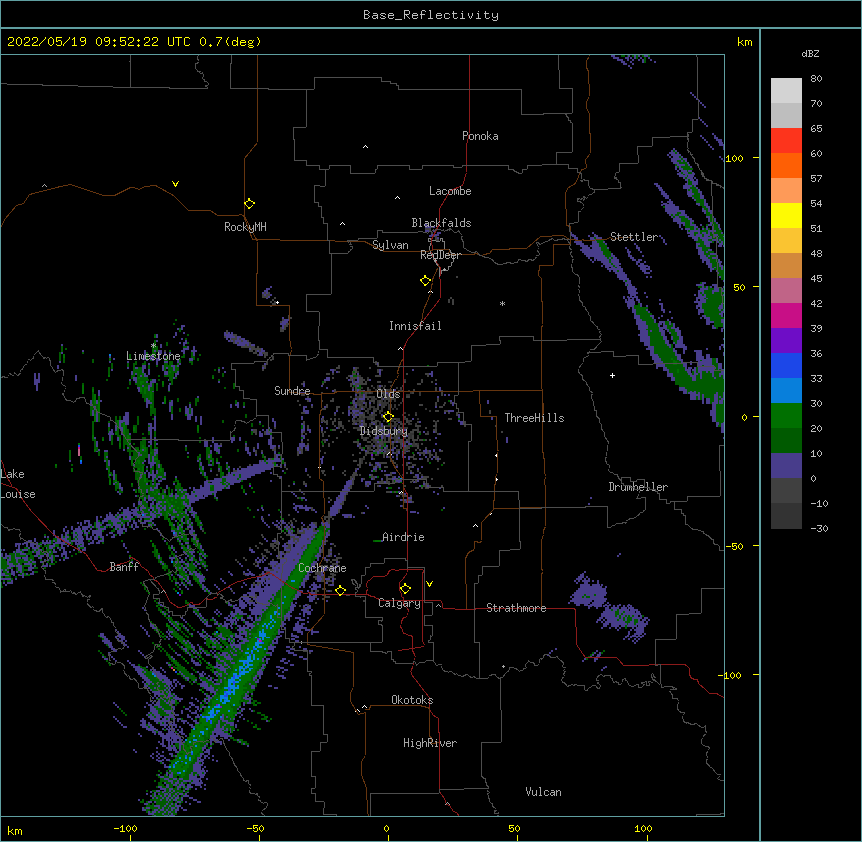Click the -50 tick on right axis
Image resolution: width=862 pixels, height=842 pixels.
736,546
